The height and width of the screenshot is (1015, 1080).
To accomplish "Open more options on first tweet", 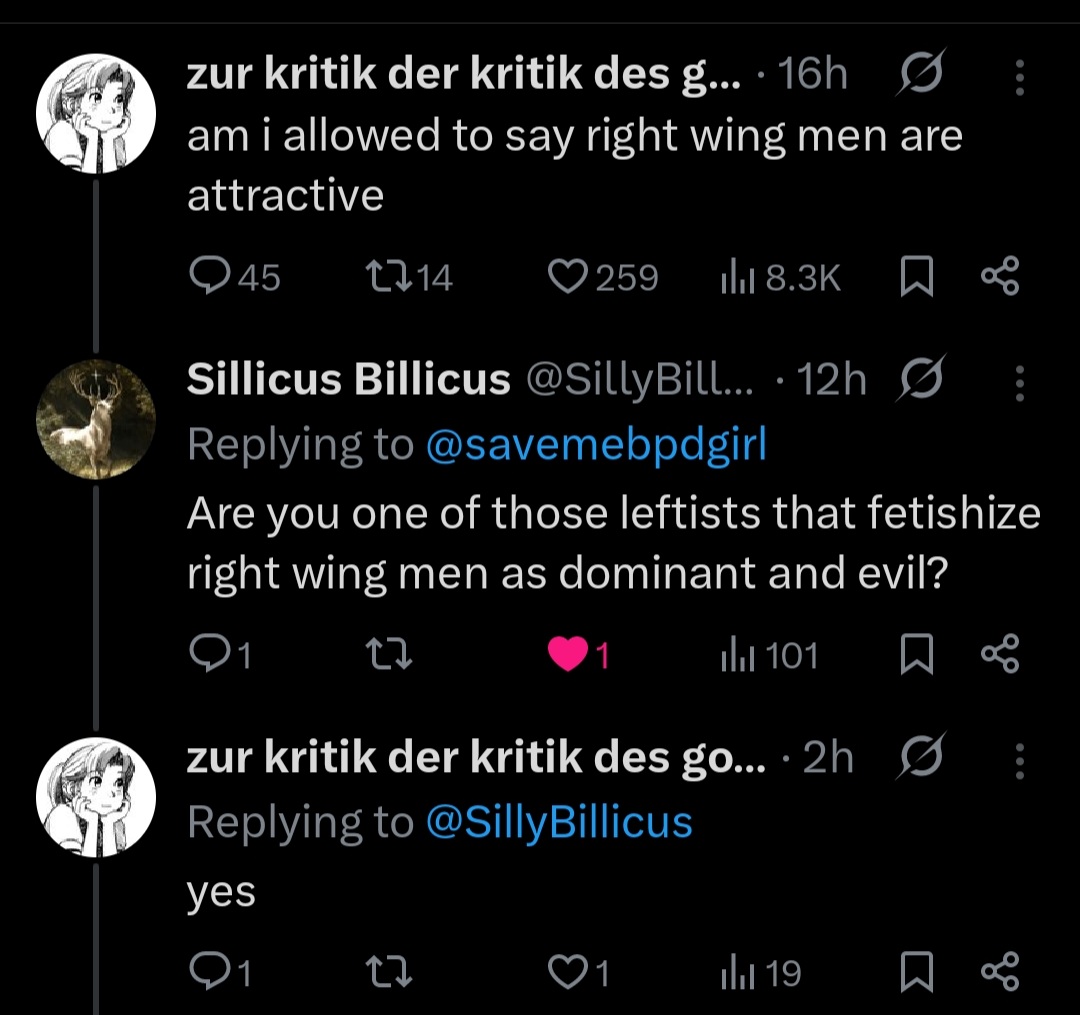I will click(1019, 77).
